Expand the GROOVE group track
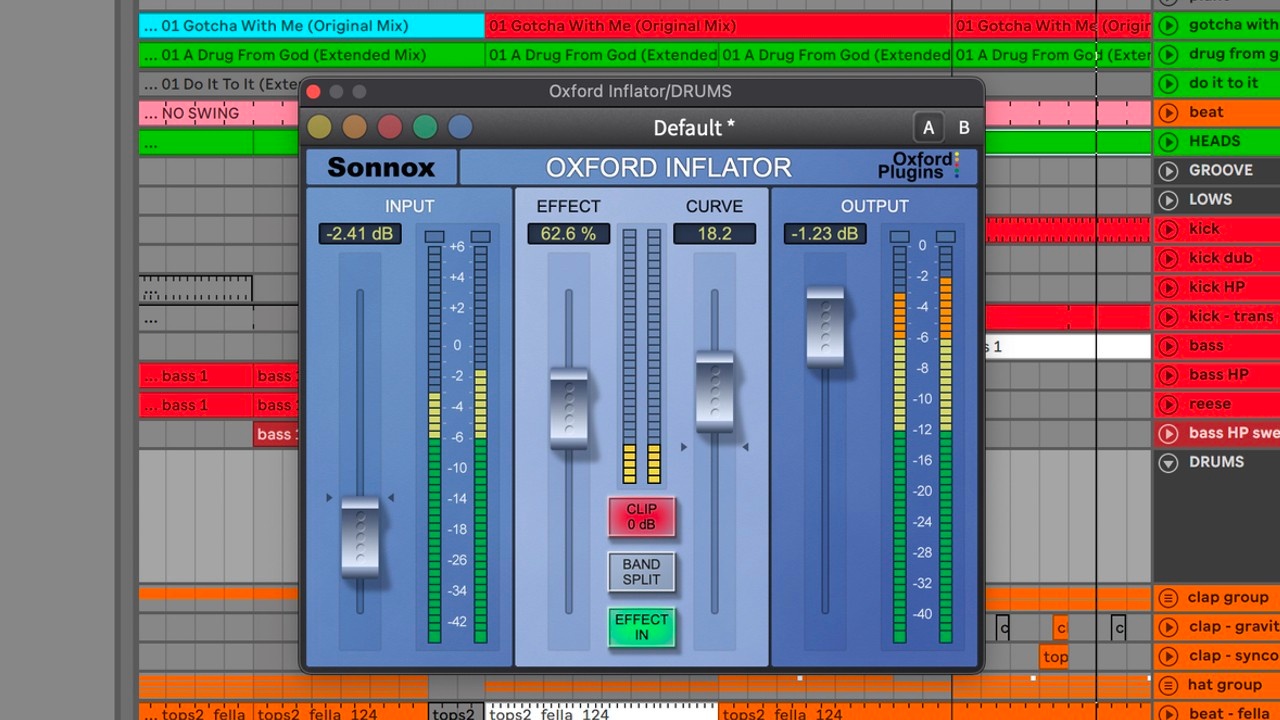Image resolution: width=1280 pixels, height=720 pixels. click(x=1168, y=170)
